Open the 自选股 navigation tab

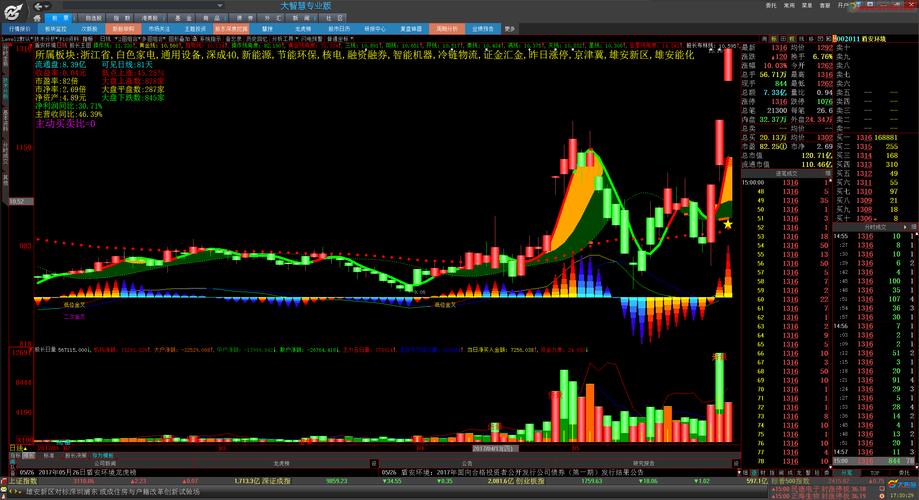tap(92, 18)
